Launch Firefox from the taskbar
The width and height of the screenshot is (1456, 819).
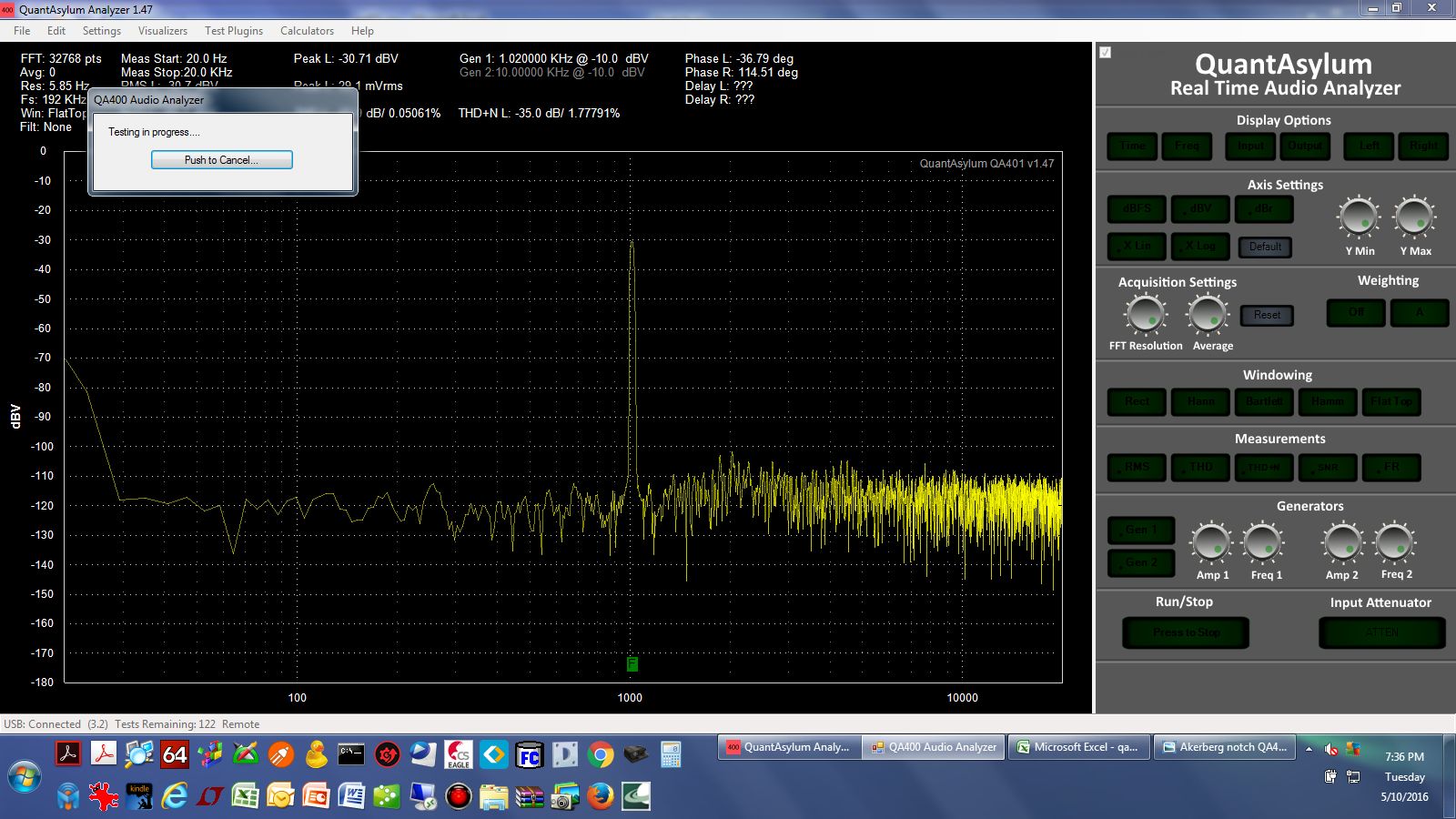tap(600, 797)
